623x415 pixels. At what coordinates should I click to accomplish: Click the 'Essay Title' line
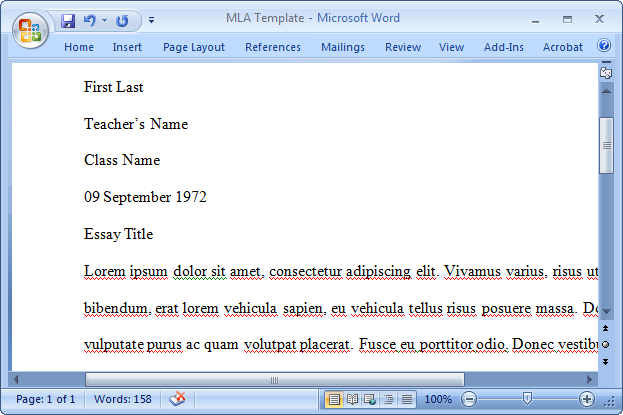point(118,234)
